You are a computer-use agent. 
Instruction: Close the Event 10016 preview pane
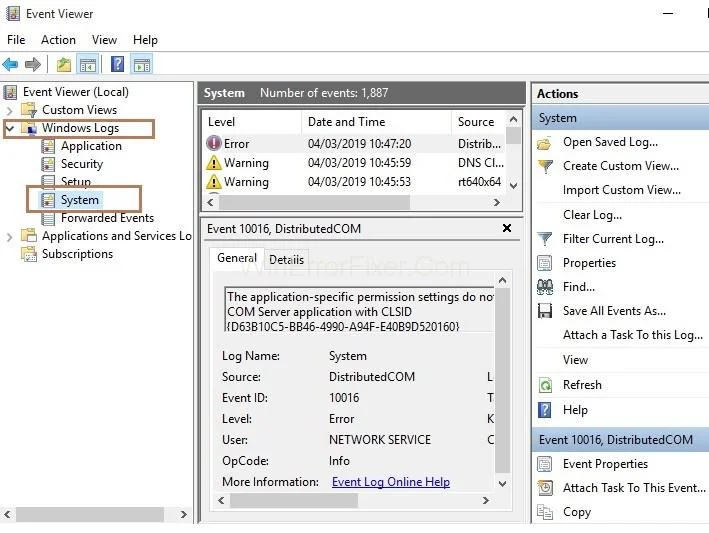tap(506, 229)
